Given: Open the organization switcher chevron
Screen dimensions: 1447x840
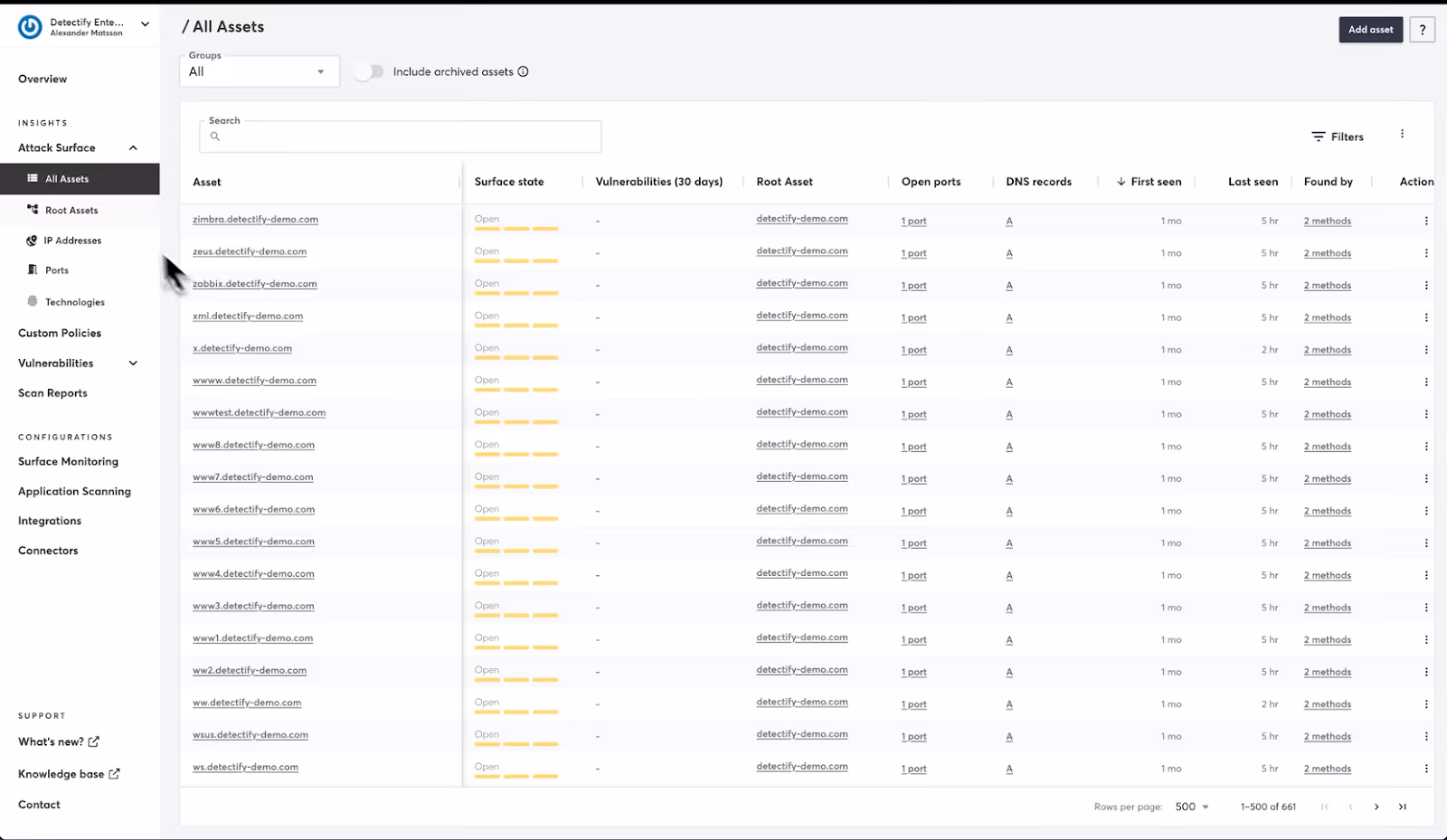Looking at the screenshot, I should point(145,24).
